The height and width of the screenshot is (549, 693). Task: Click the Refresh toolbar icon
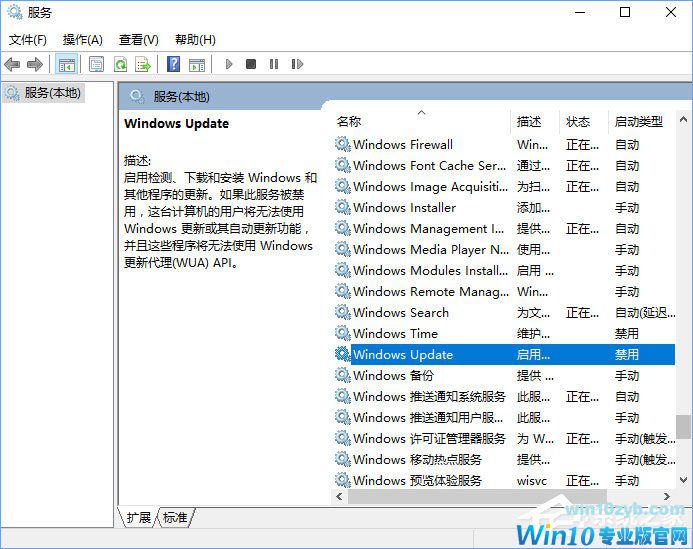[120, 65]
